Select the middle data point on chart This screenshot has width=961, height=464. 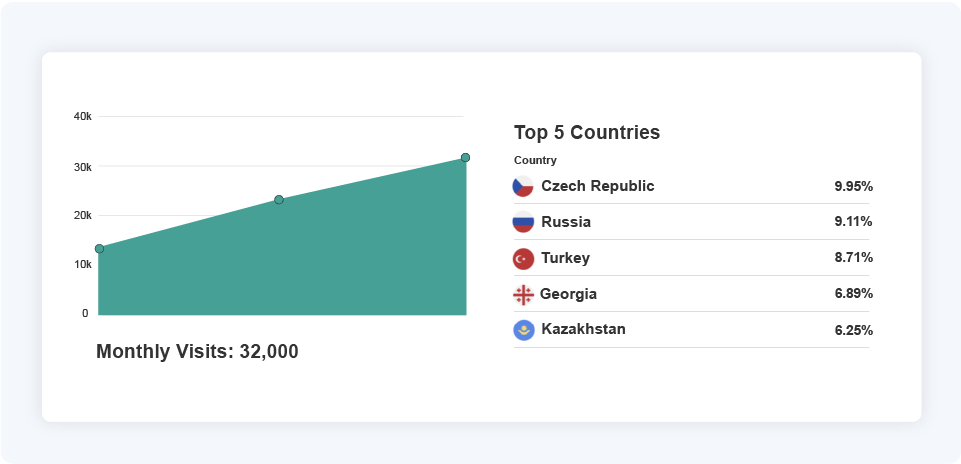point(279,200)
